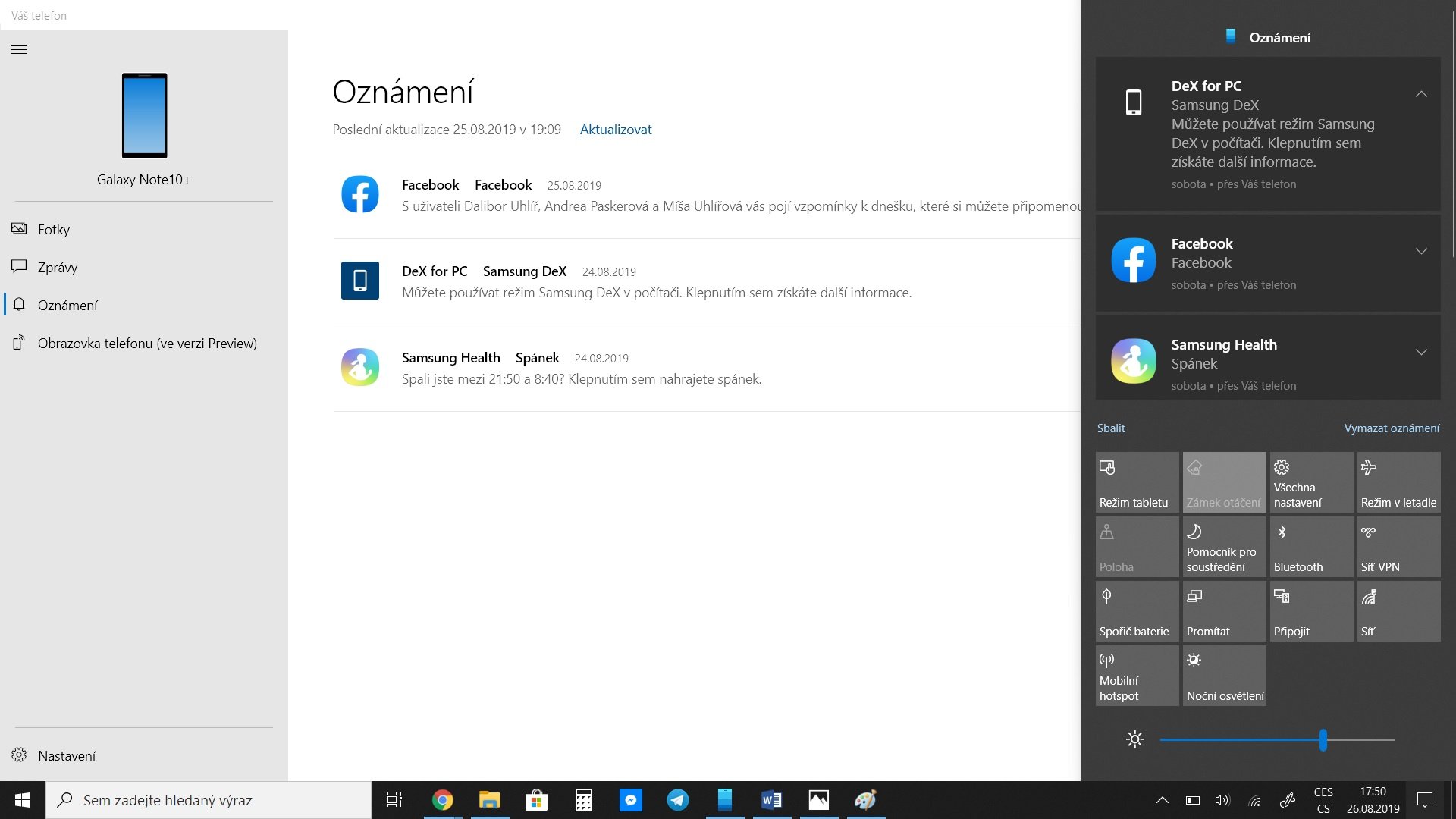Open Telegram from taskbar
The width and height of the screenshot is (1456, 819).
(x=677, y=800)
